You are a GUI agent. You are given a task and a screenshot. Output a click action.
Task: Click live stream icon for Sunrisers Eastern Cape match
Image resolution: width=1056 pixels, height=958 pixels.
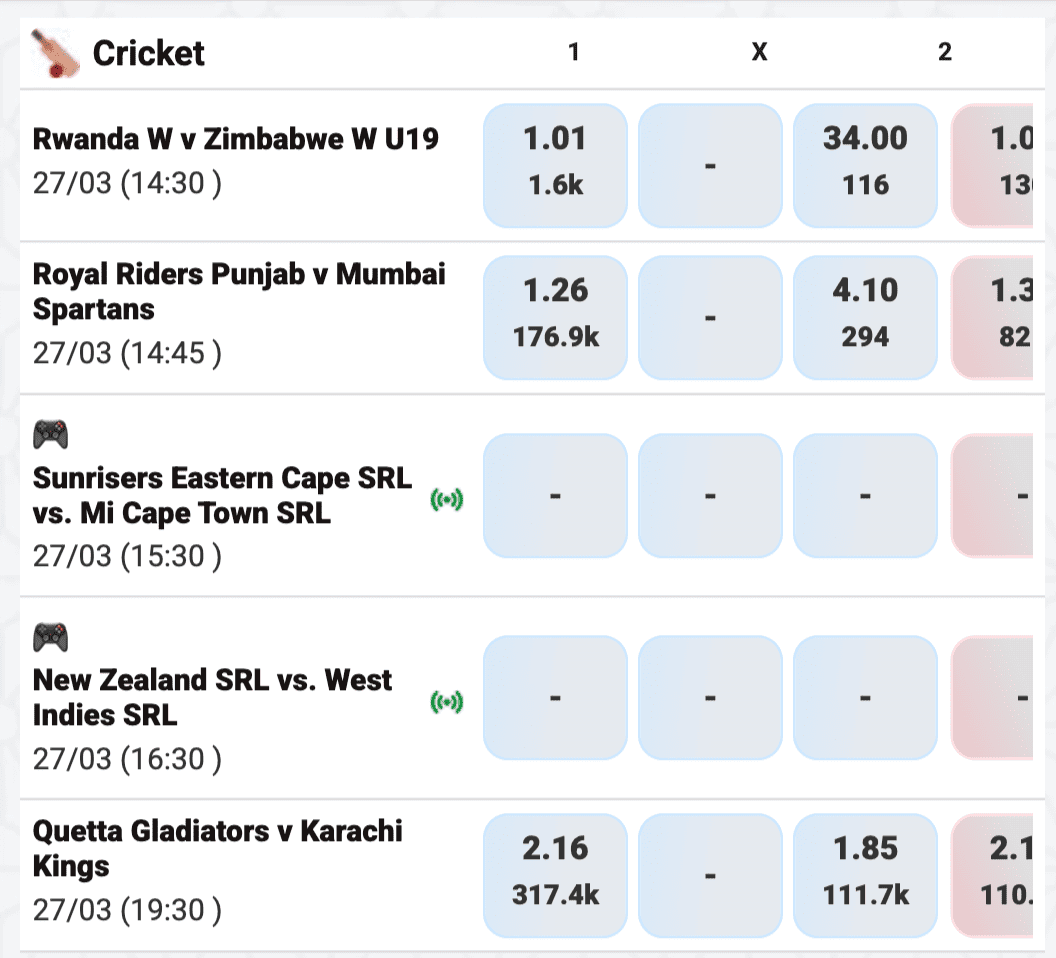click(x=447, y=500)
